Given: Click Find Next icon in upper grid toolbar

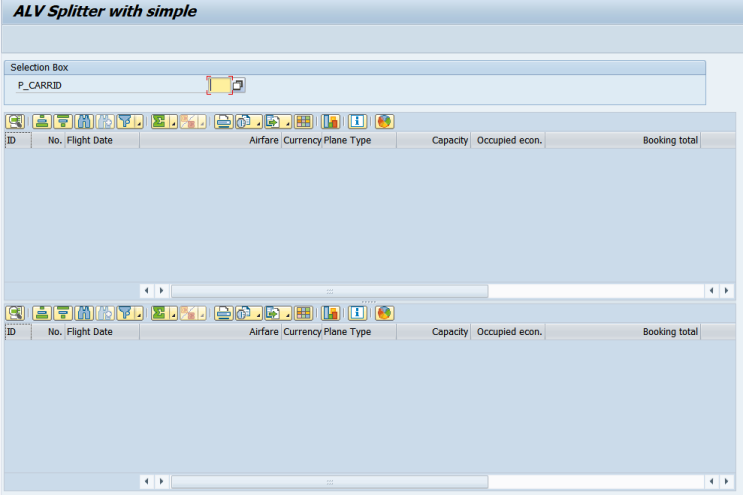Looking at the screenshot, I should point(105,122).
